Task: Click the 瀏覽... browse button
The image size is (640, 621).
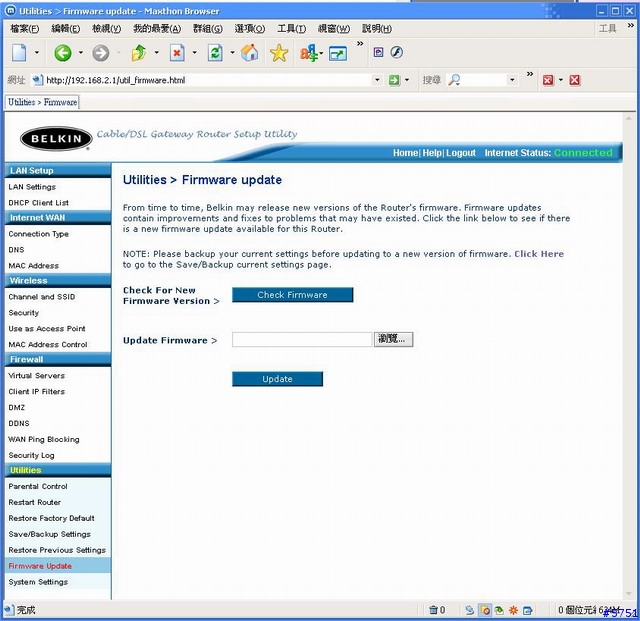Action: pos(393,339)
